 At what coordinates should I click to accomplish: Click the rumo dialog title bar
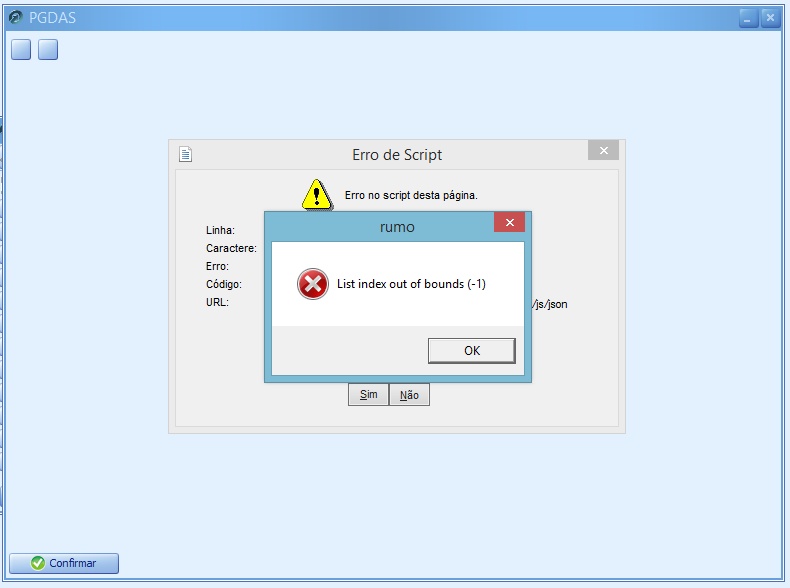[x=380, y=227]
